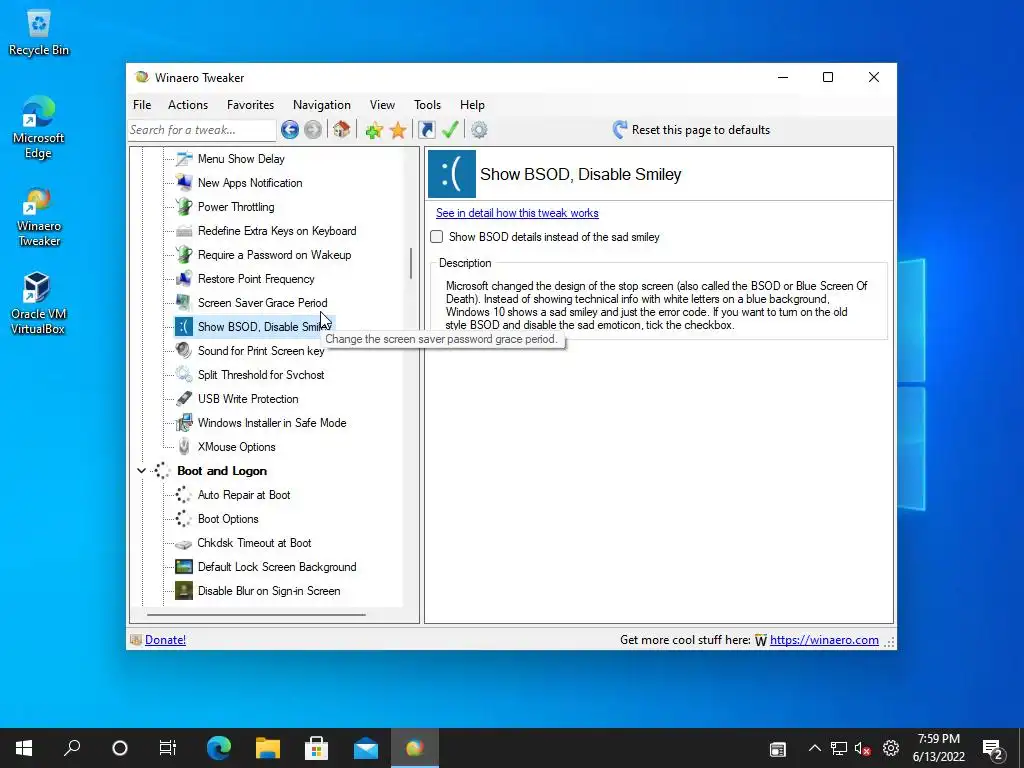
Task: Click the Require a Password on Wakeup icon
Action: 184,255
